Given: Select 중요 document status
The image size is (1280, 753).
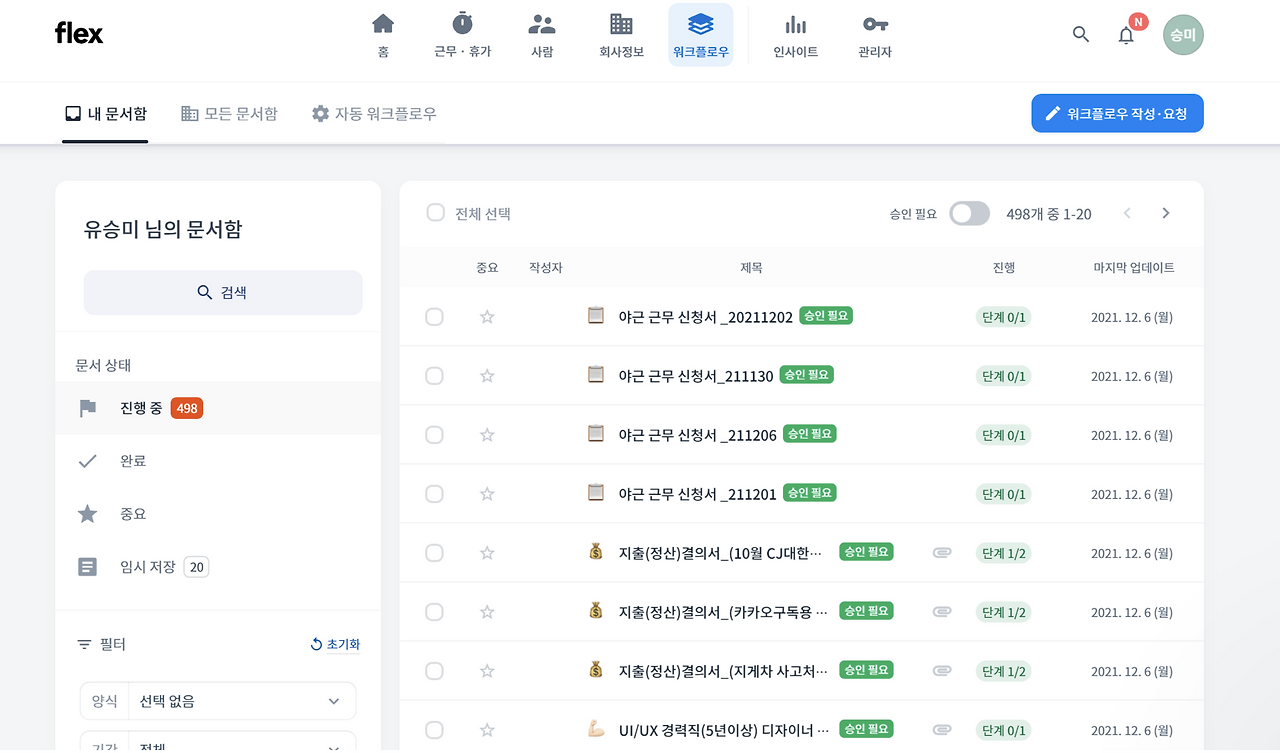Looking at the screenshot, I should coord(218,514).
